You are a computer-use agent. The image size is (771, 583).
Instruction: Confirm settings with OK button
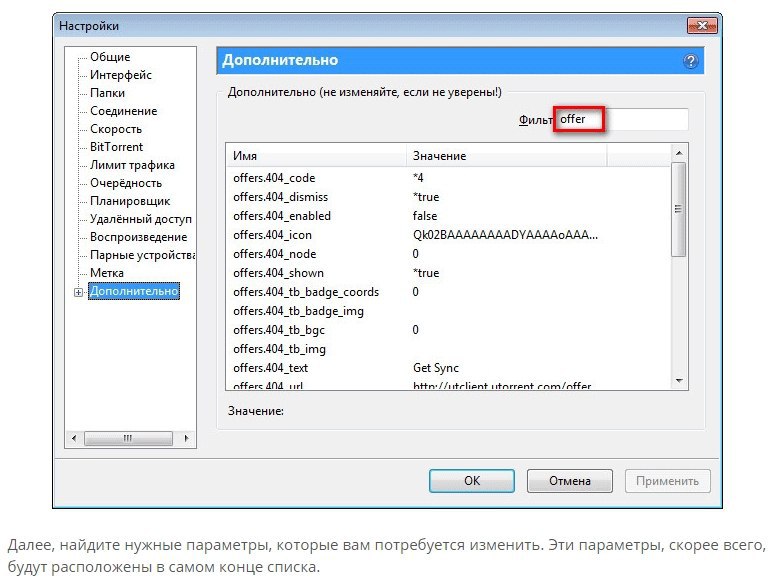point(472,481)
